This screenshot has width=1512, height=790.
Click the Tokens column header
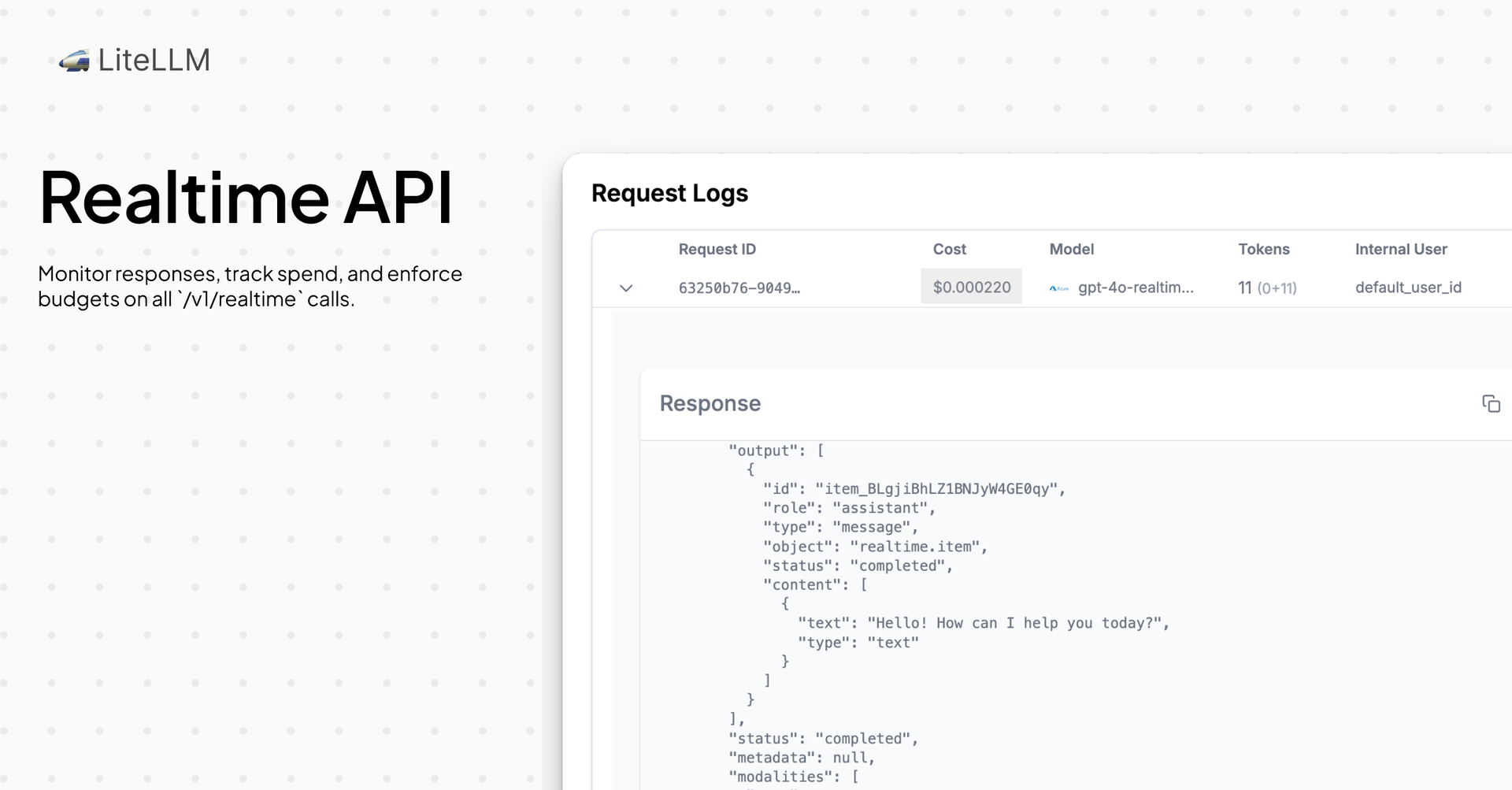[x=1263, y=250]
